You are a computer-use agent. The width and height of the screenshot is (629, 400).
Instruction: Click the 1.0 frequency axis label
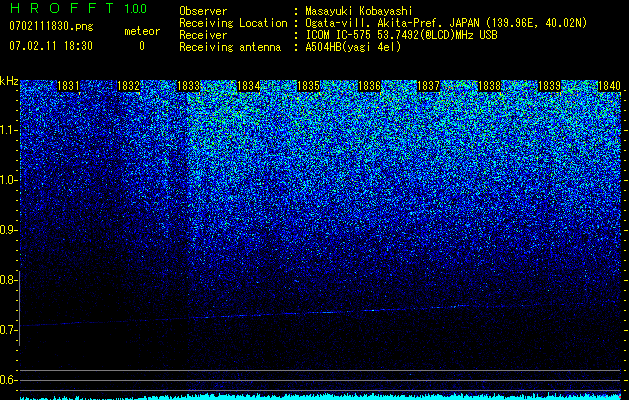(x=9, y=180)
